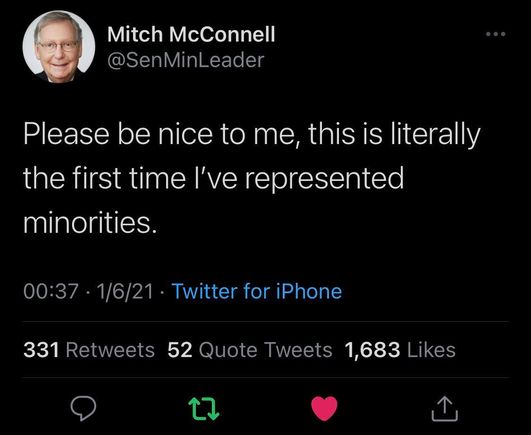Click the line "the first time I've represented"
Image resolution: width=531 pixels, height=435 pixels.
click(214, 179)
